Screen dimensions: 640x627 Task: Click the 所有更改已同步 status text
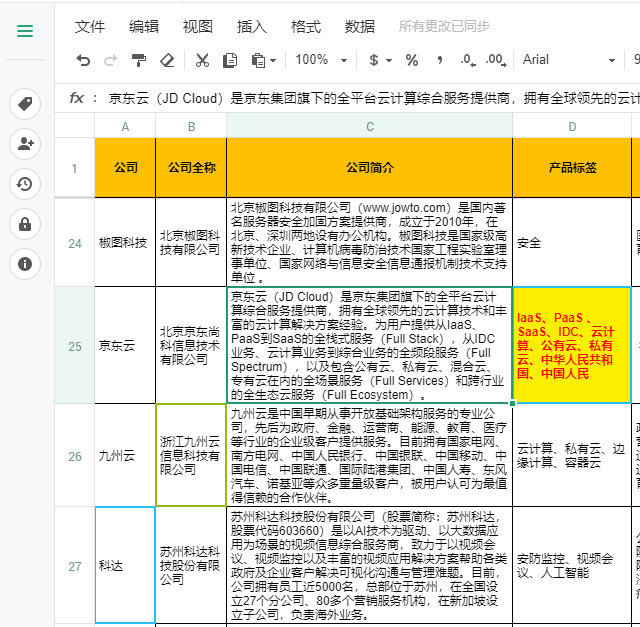[444, 27]
